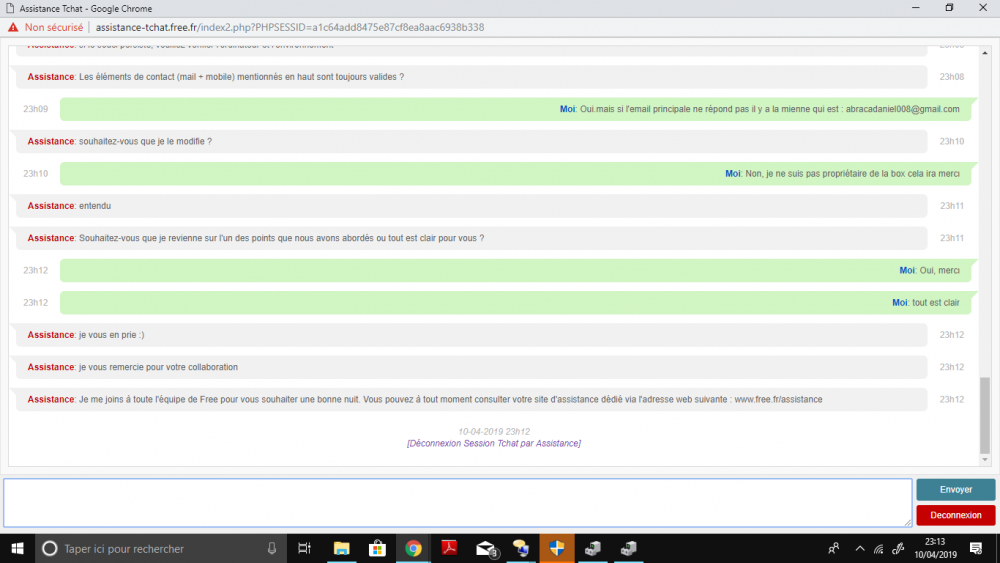This screenshot has width=1000, height=563.
Task: Click the www.free.fr/assistance address in the message
Action: (x=778, y=399)
